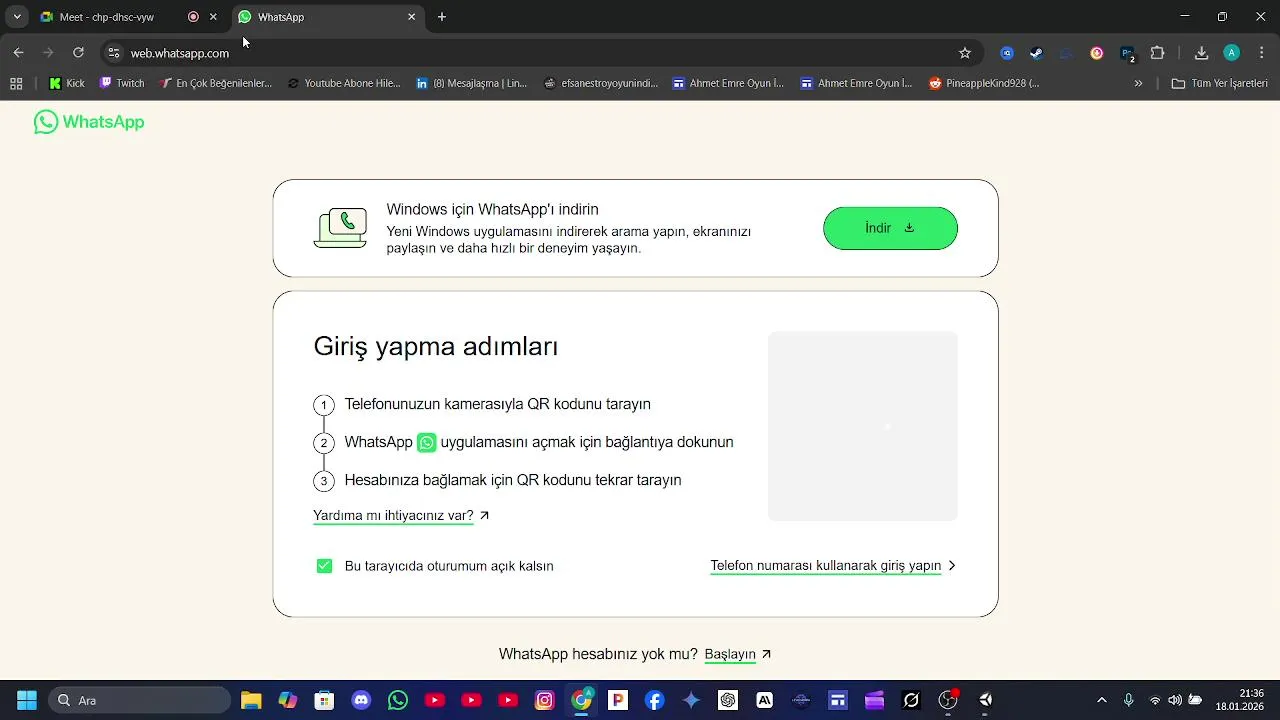Open ChatGPT from taskbar

[728, 700]
